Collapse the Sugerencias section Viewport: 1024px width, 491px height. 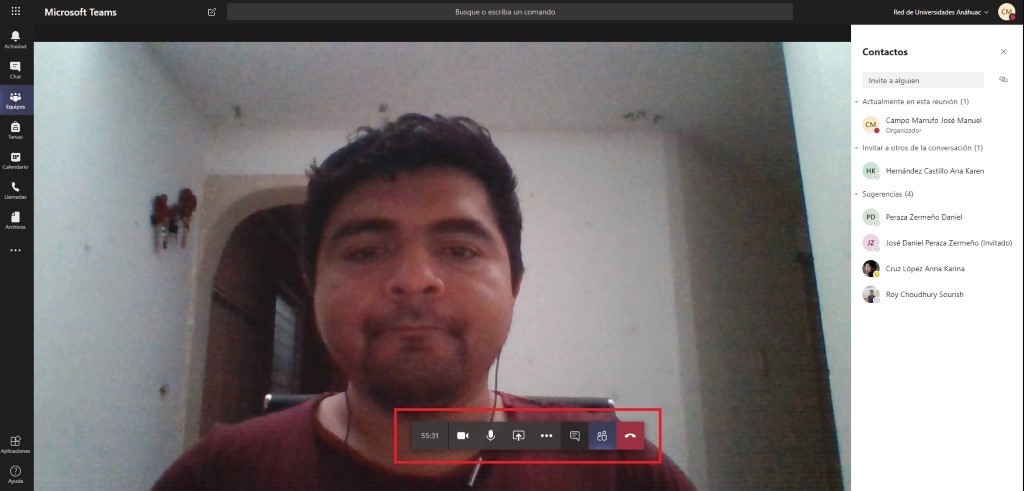coord(856,194)
